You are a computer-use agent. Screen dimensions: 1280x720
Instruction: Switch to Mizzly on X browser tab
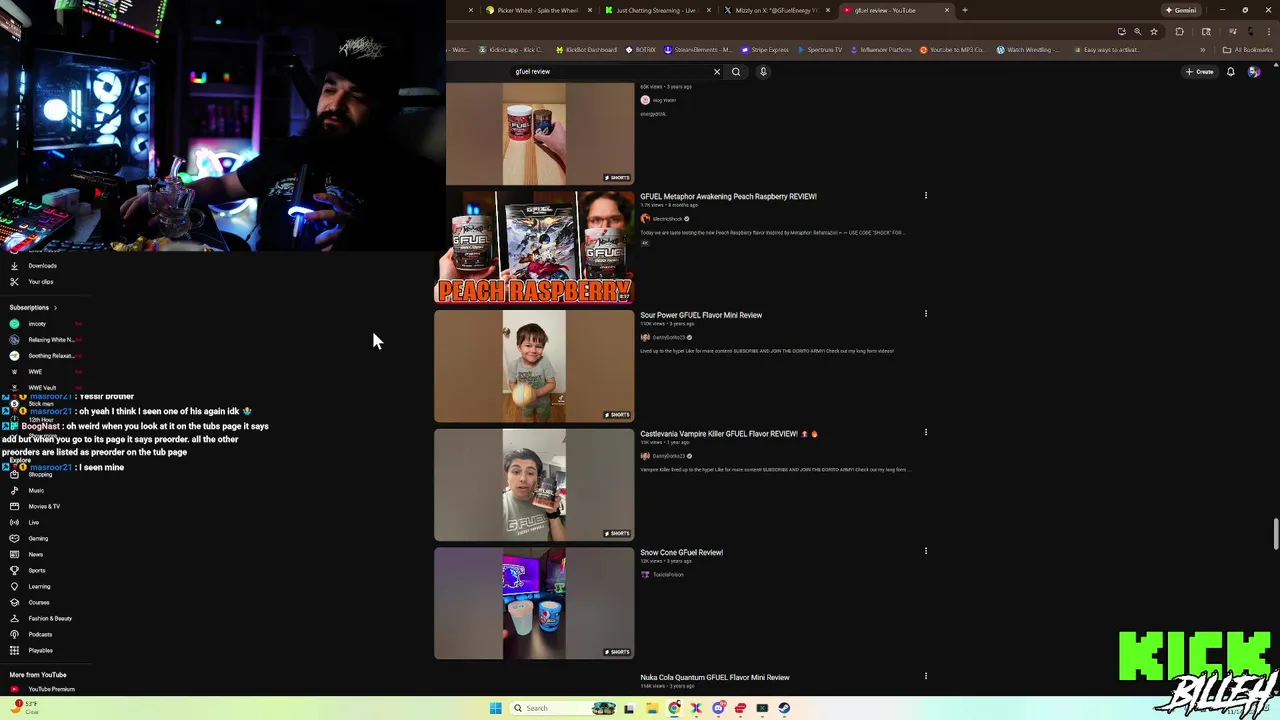coord(776,10)
